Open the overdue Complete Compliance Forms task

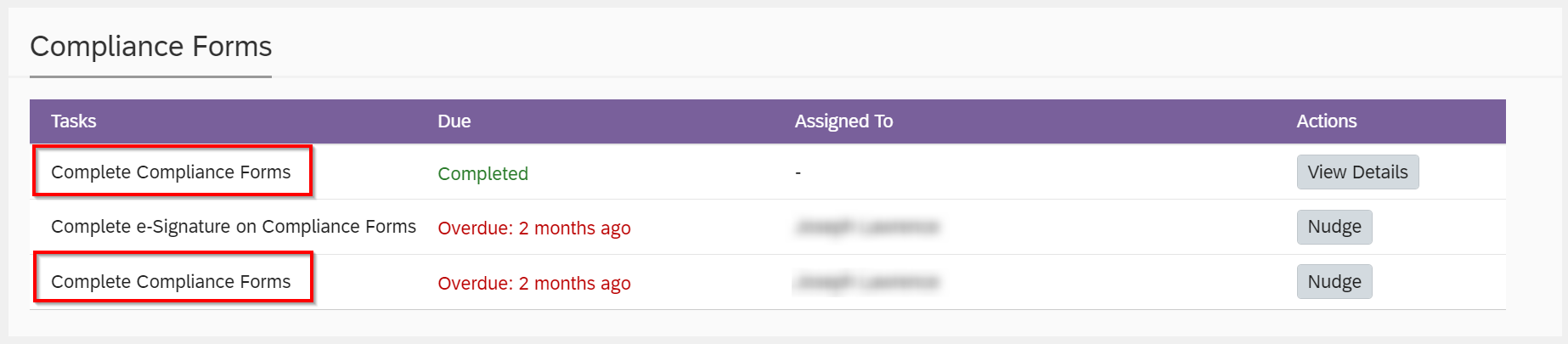171,282
